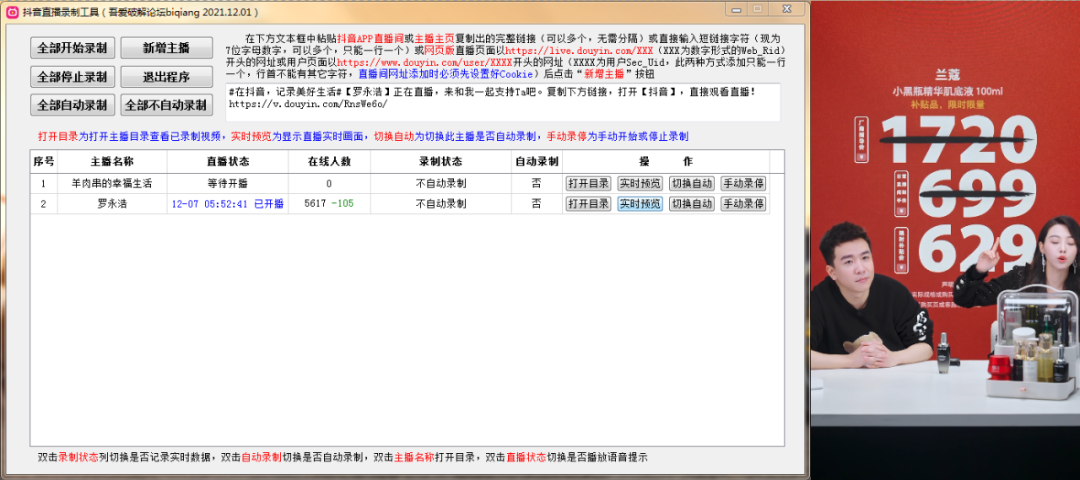The image size is (1080, 480).
Task: Click 切换自动 in the 羊肉串的幸福生活 row
Action: click(692, 184)
